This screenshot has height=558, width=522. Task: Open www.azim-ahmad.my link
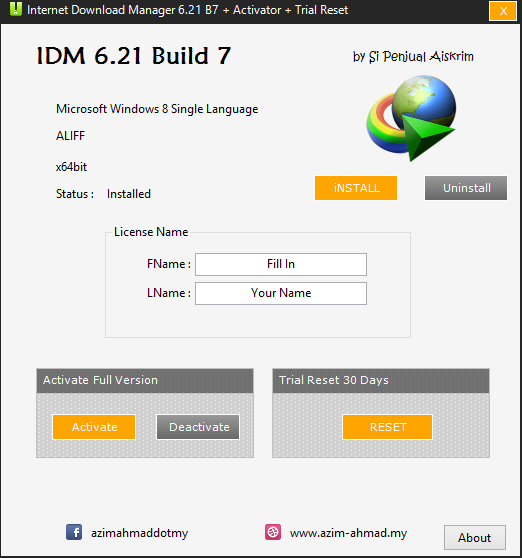pos(348,533)
